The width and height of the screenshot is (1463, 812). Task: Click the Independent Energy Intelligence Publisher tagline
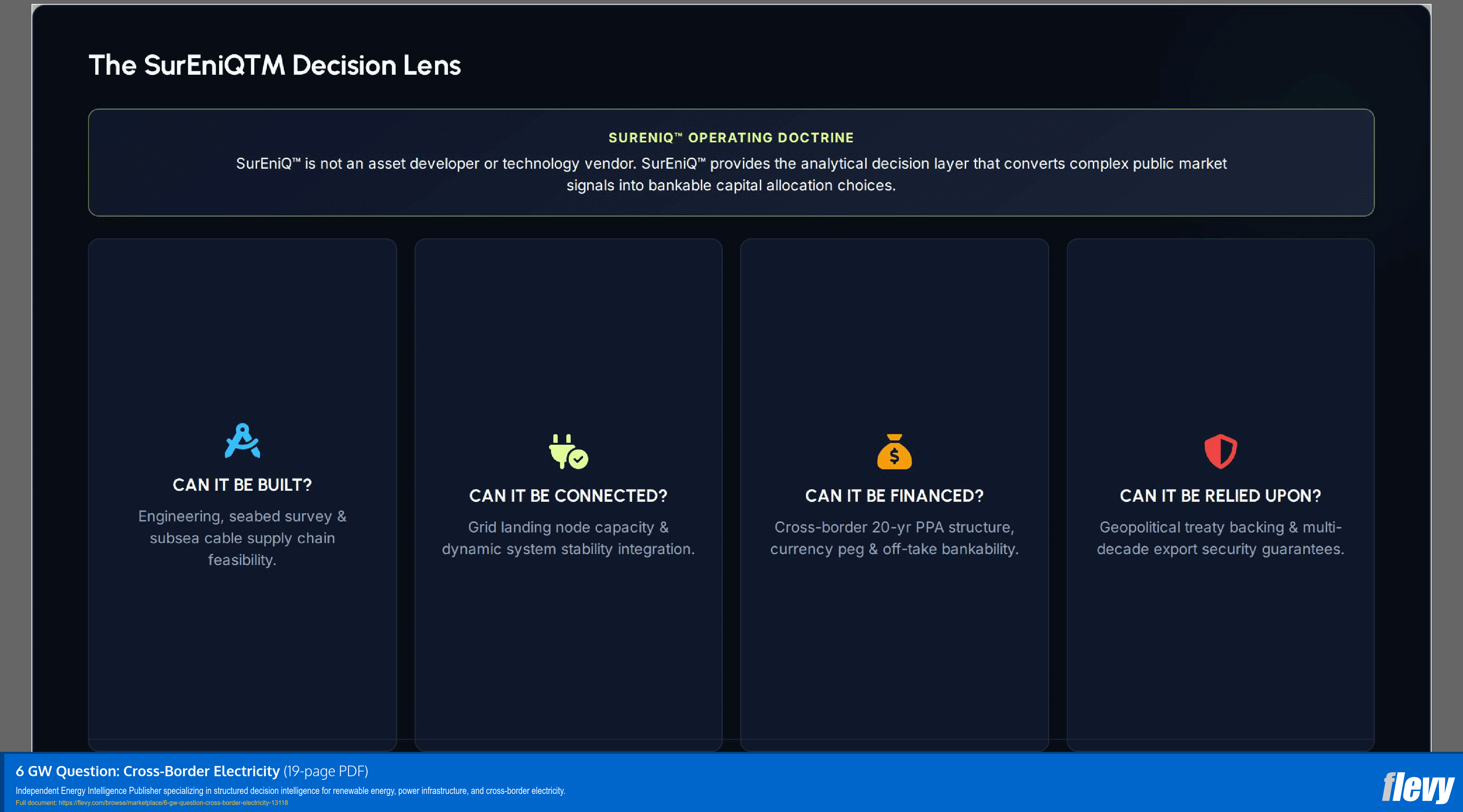[x=290, y=791]
